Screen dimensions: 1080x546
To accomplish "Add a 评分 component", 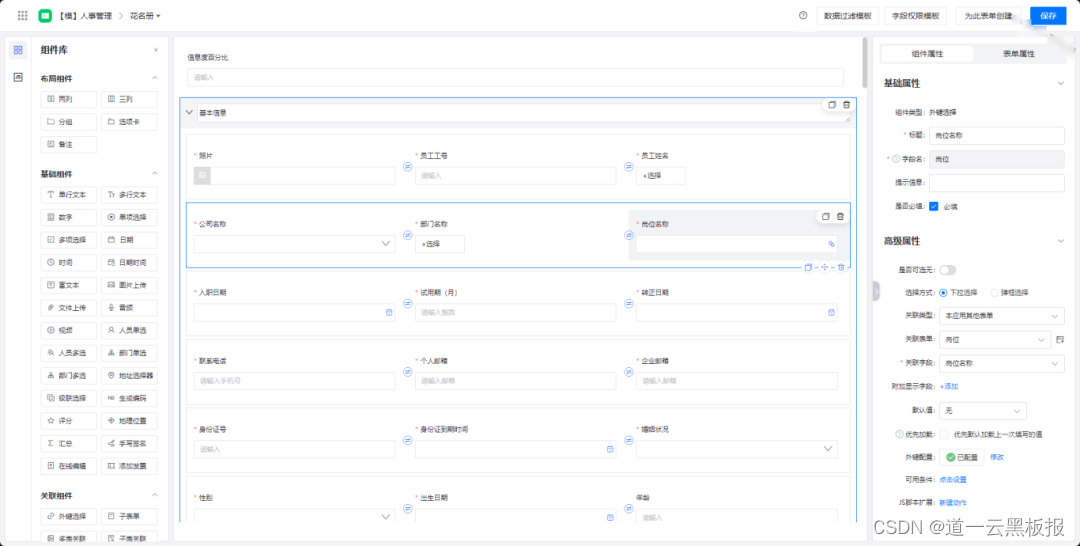I will tap(69, 421).
